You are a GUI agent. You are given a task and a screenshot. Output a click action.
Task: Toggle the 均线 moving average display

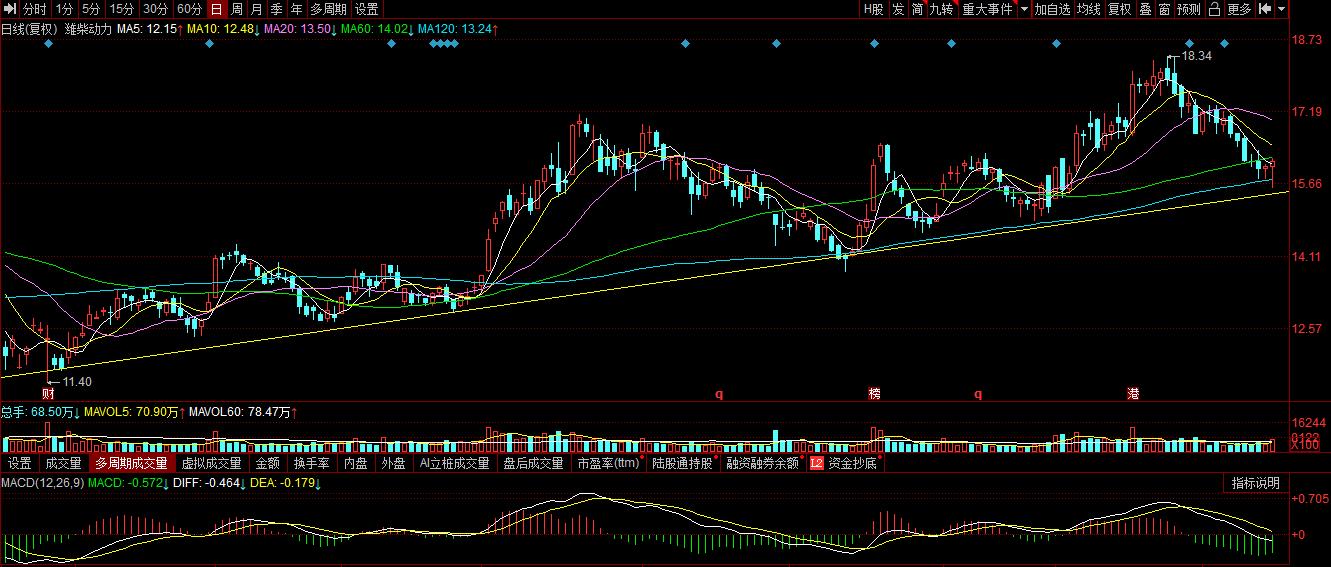[x=1089, y=9]
